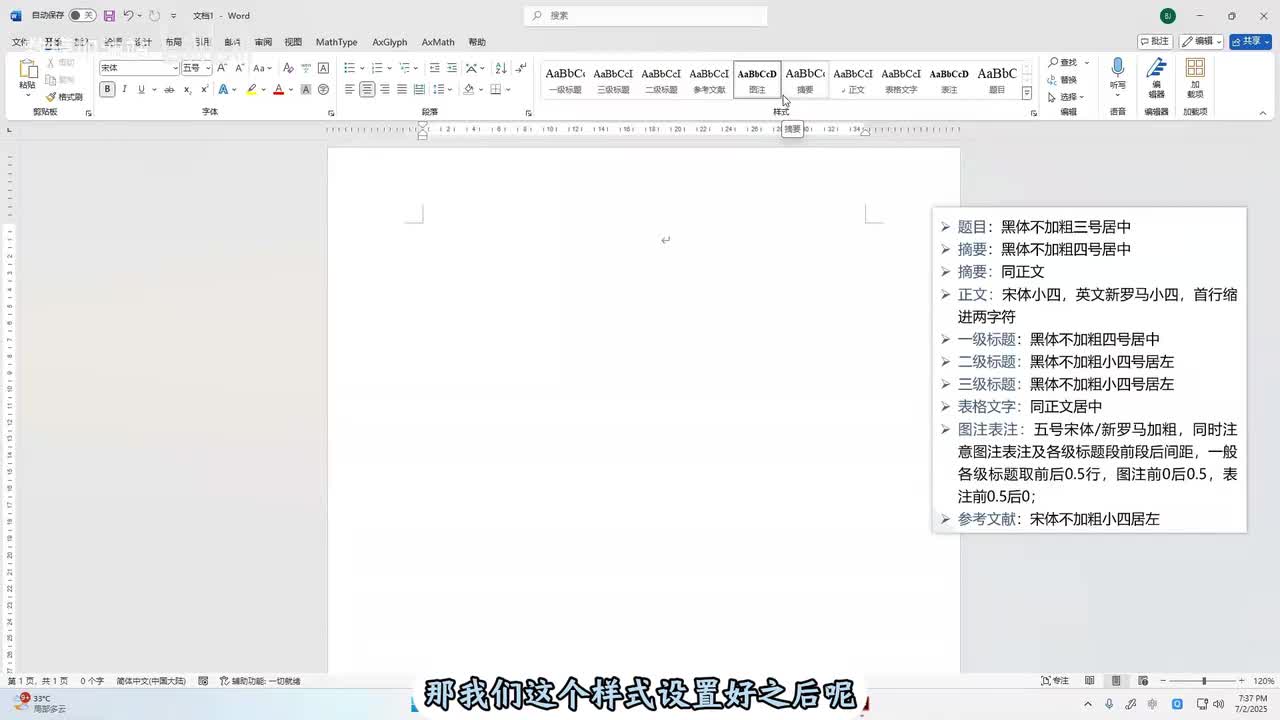This screenshot has width=1280, height=720.
Task: Click the Shading paint bucket icon
Action: click(468, 89)
